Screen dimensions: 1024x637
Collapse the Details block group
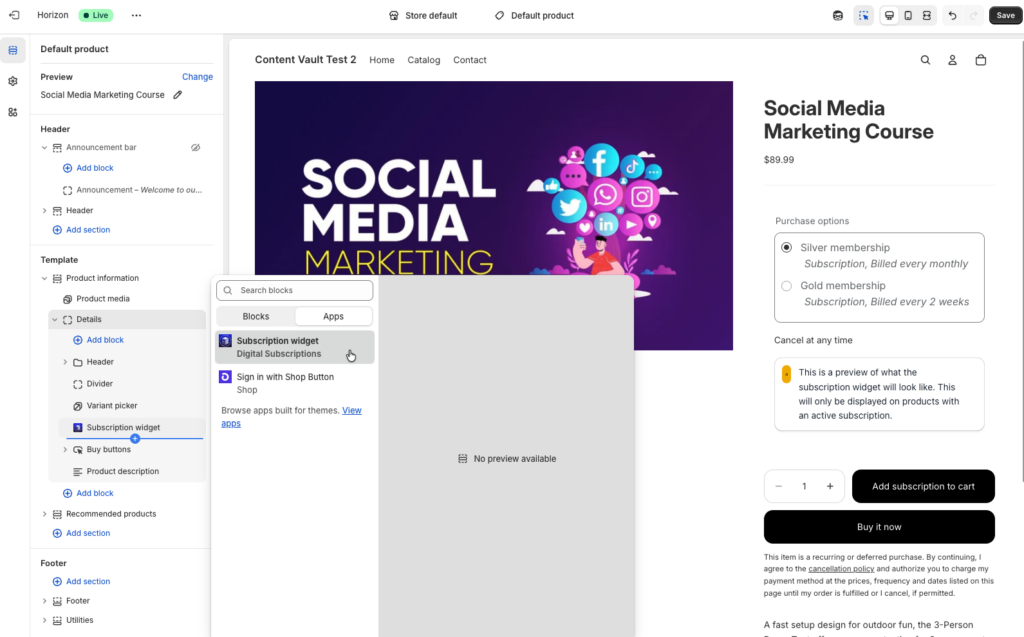pos(55,320)
